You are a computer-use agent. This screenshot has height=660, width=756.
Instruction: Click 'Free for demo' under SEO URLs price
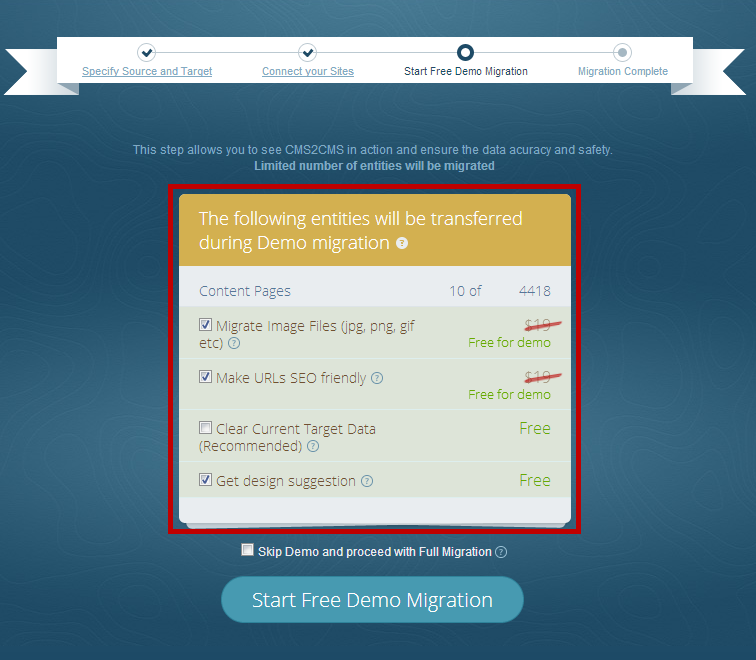pos(509,395)
